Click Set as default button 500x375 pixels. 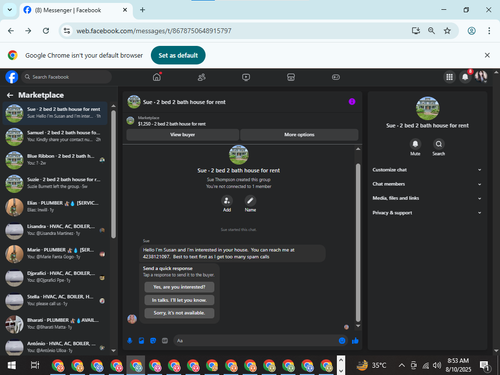point(178,55)
